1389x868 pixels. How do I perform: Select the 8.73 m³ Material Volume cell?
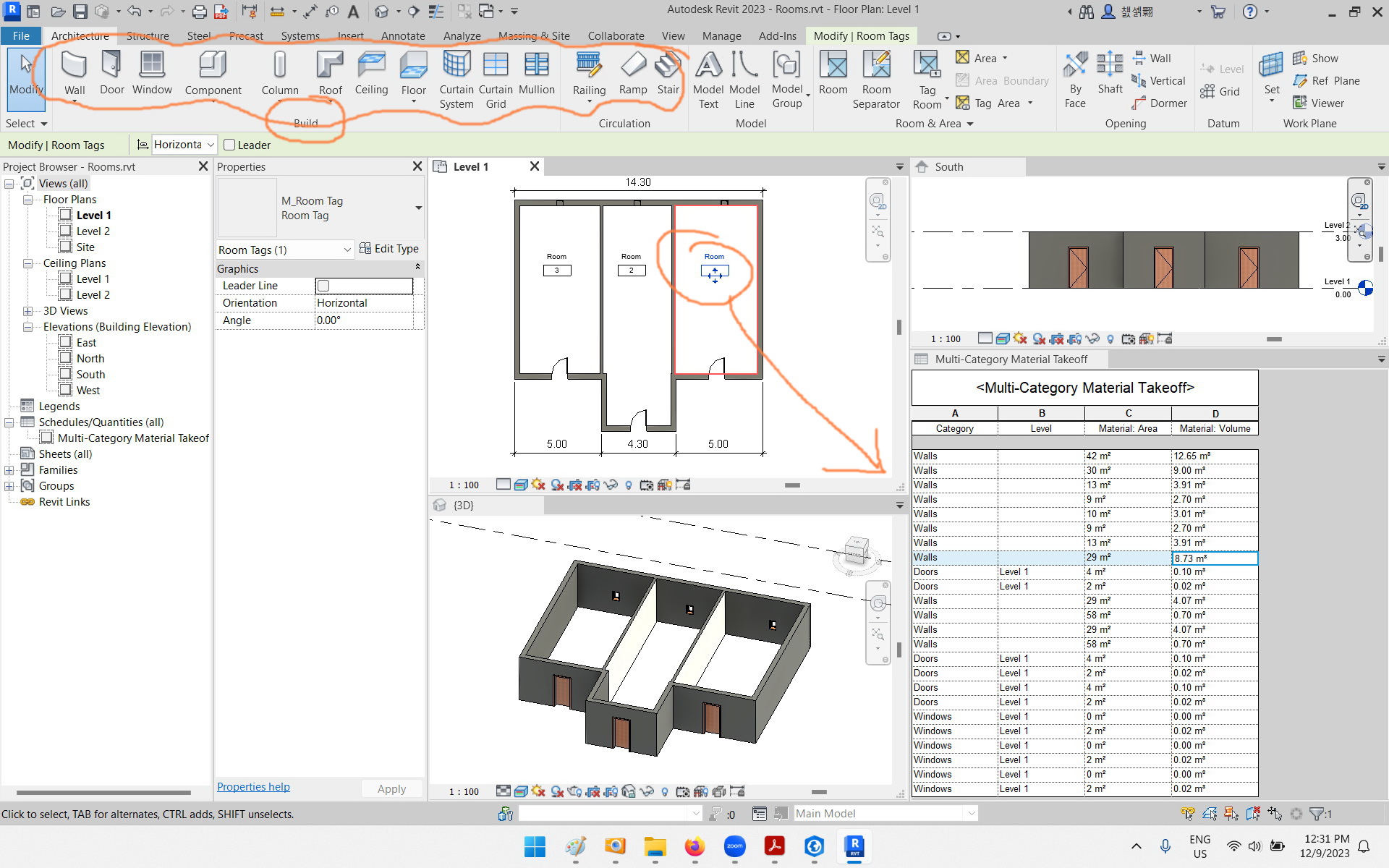[1215, 557]
